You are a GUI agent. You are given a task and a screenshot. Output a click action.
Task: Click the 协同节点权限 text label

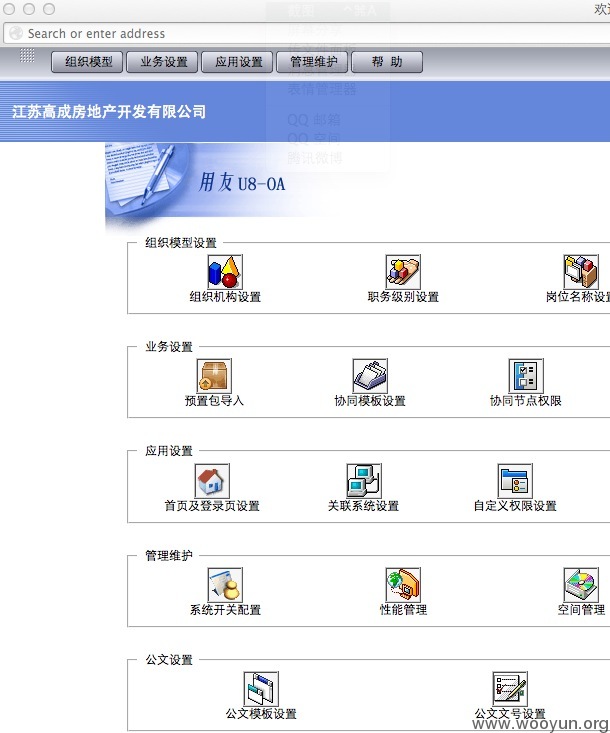click(x=526, y=401)
